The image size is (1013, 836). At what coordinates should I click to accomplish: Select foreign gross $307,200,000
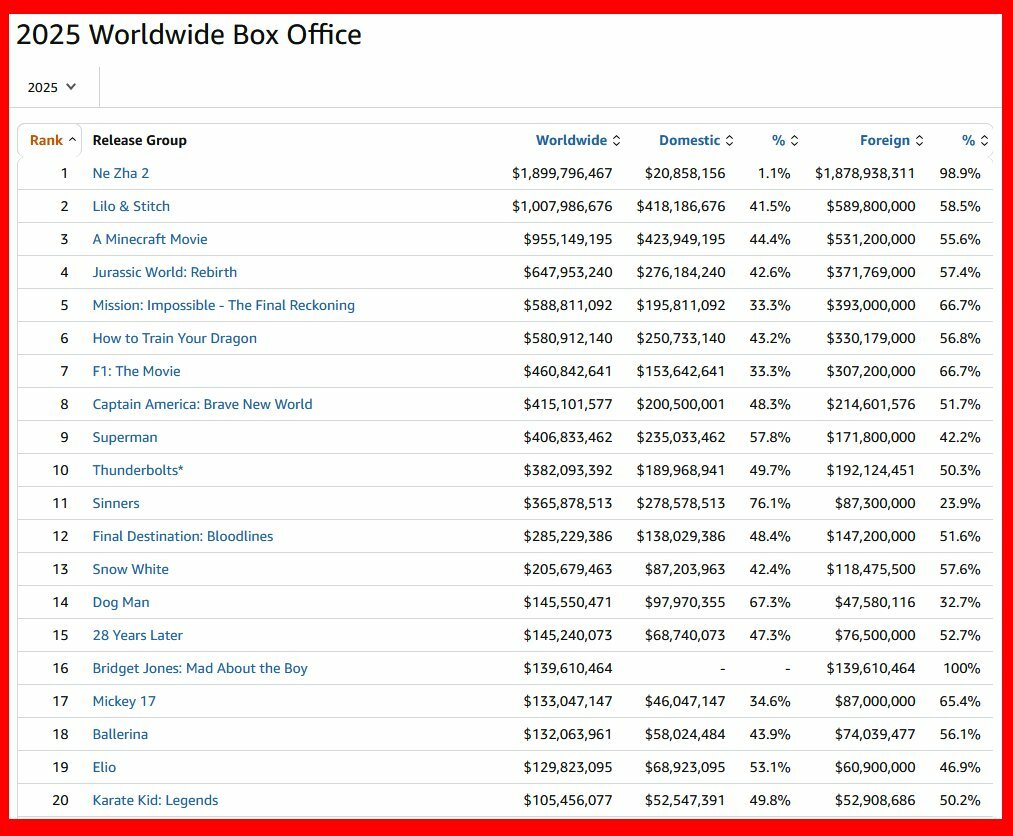pos(871,371)
